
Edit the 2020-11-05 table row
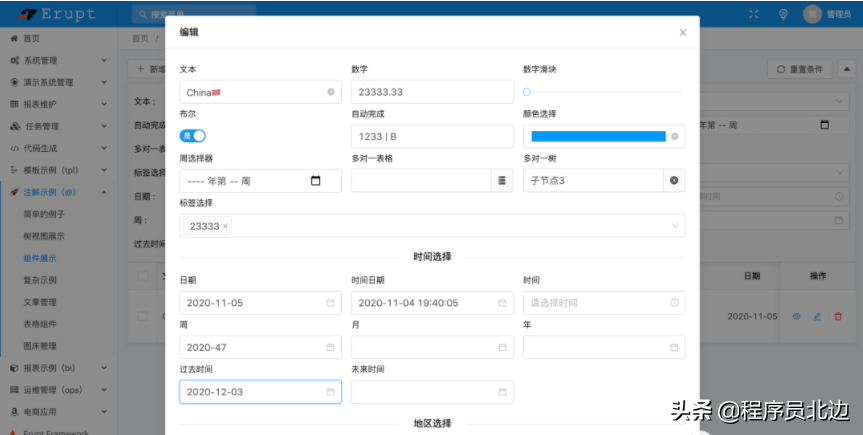pyautogui.click(x=817, y=317)
